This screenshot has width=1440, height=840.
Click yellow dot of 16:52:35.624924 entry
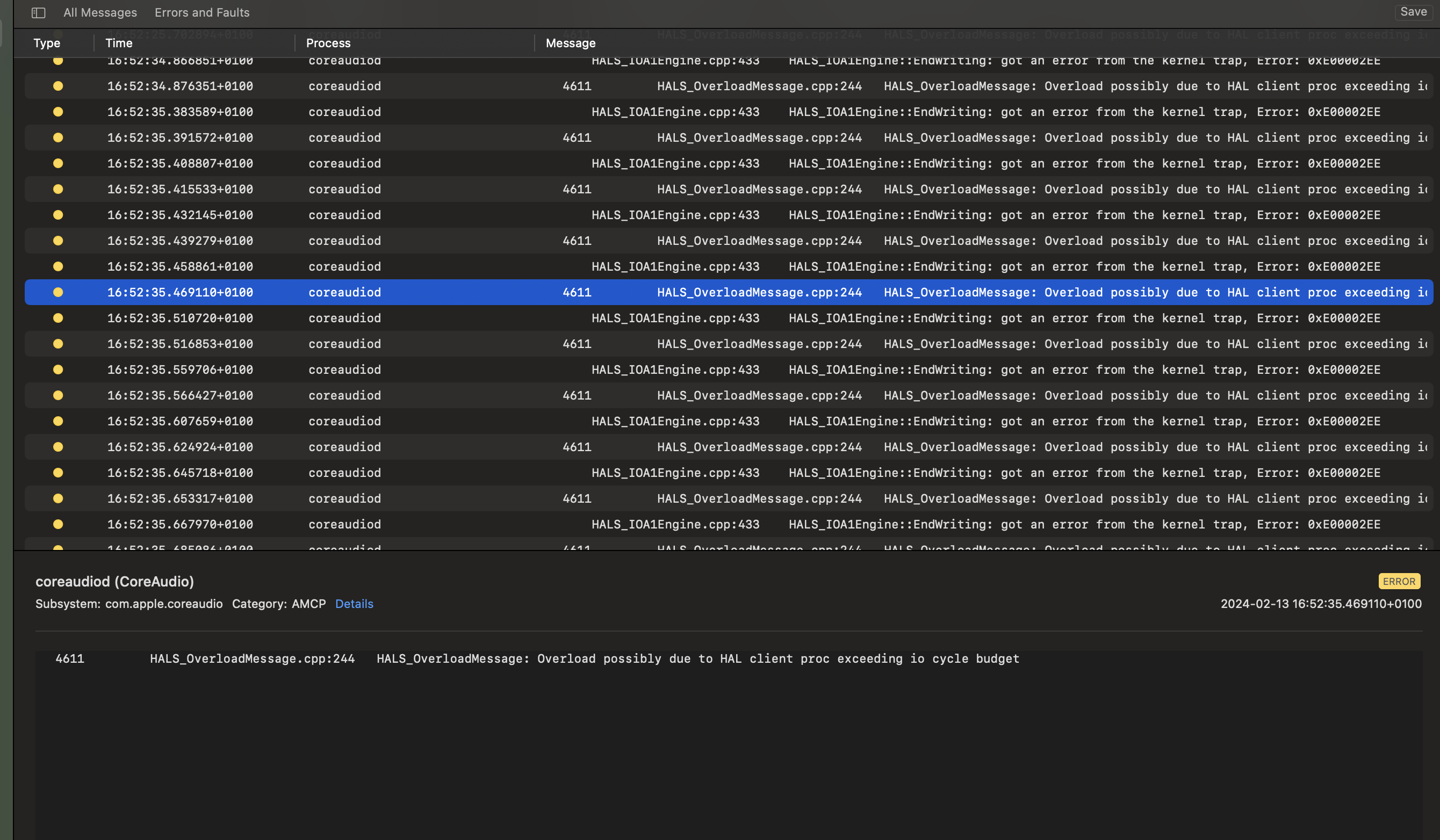point(57,447)
